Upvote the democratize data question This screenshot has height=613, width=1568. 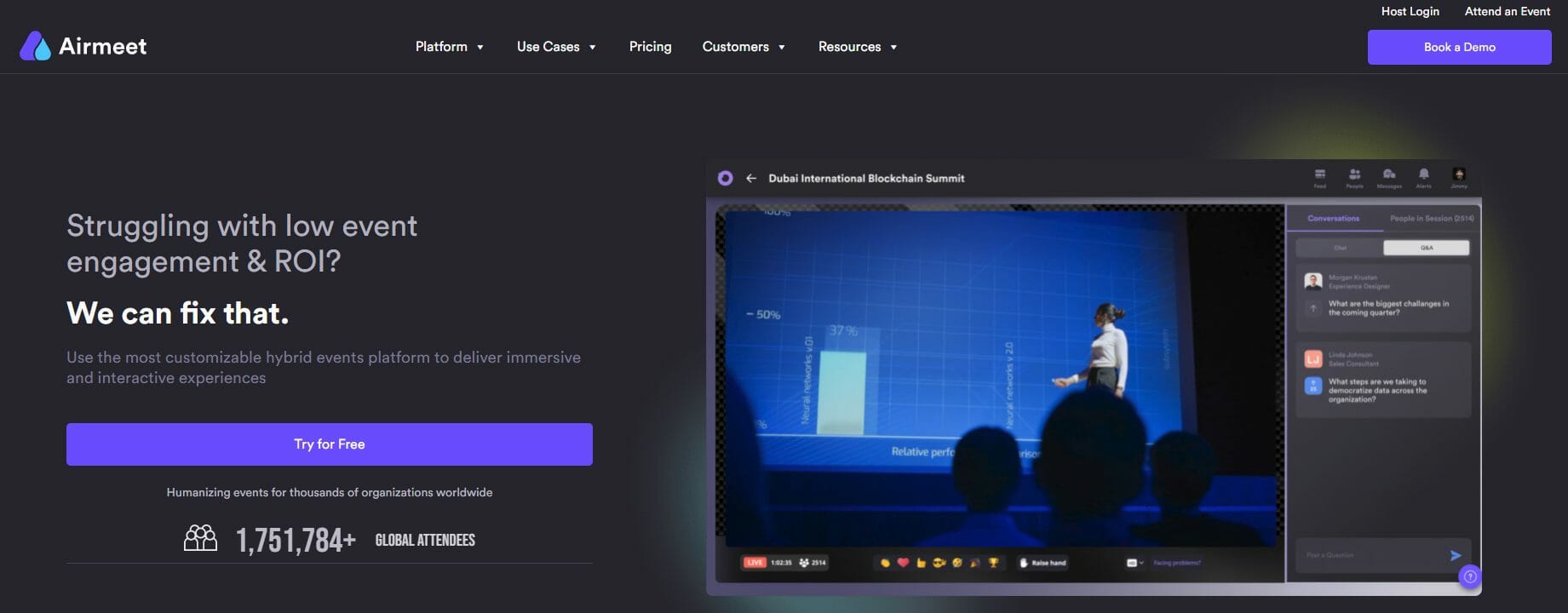click(1313, 386)
